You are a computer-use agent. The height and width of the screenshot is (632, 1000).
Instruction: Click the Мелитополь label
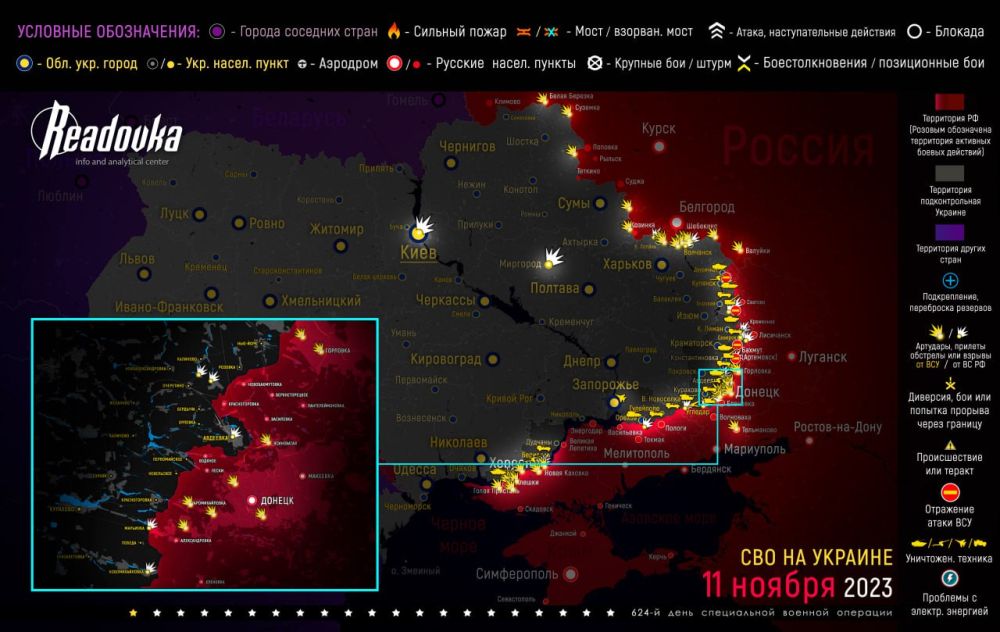tap(636, 453)
